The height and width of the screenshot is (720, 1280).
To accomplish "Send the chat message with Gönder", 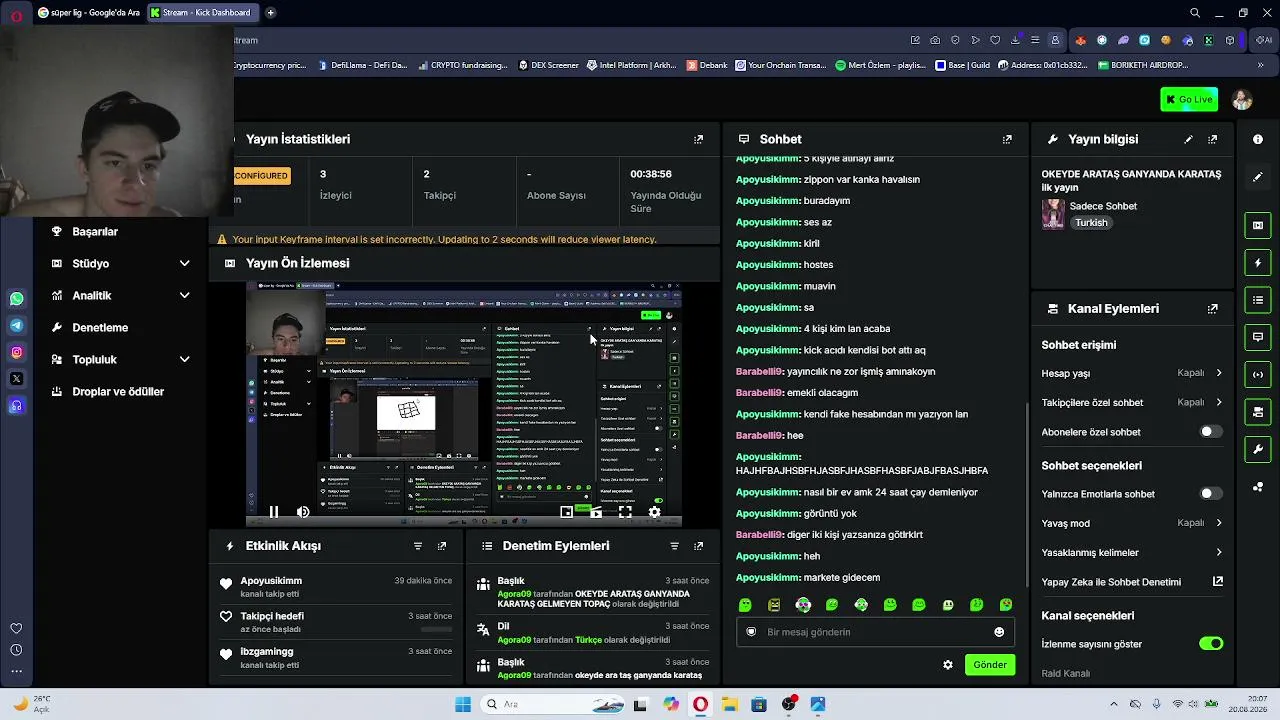I will pos(990,665).
